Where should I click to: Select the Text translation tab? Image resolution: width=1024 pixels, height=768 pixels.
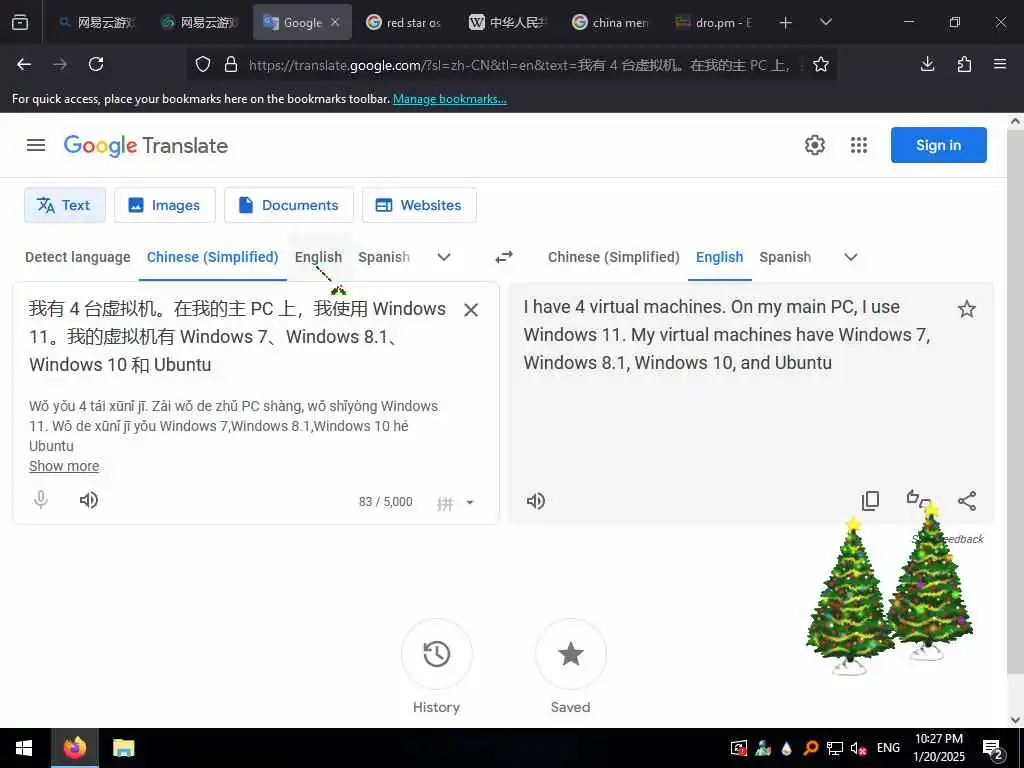pos(65,205)
